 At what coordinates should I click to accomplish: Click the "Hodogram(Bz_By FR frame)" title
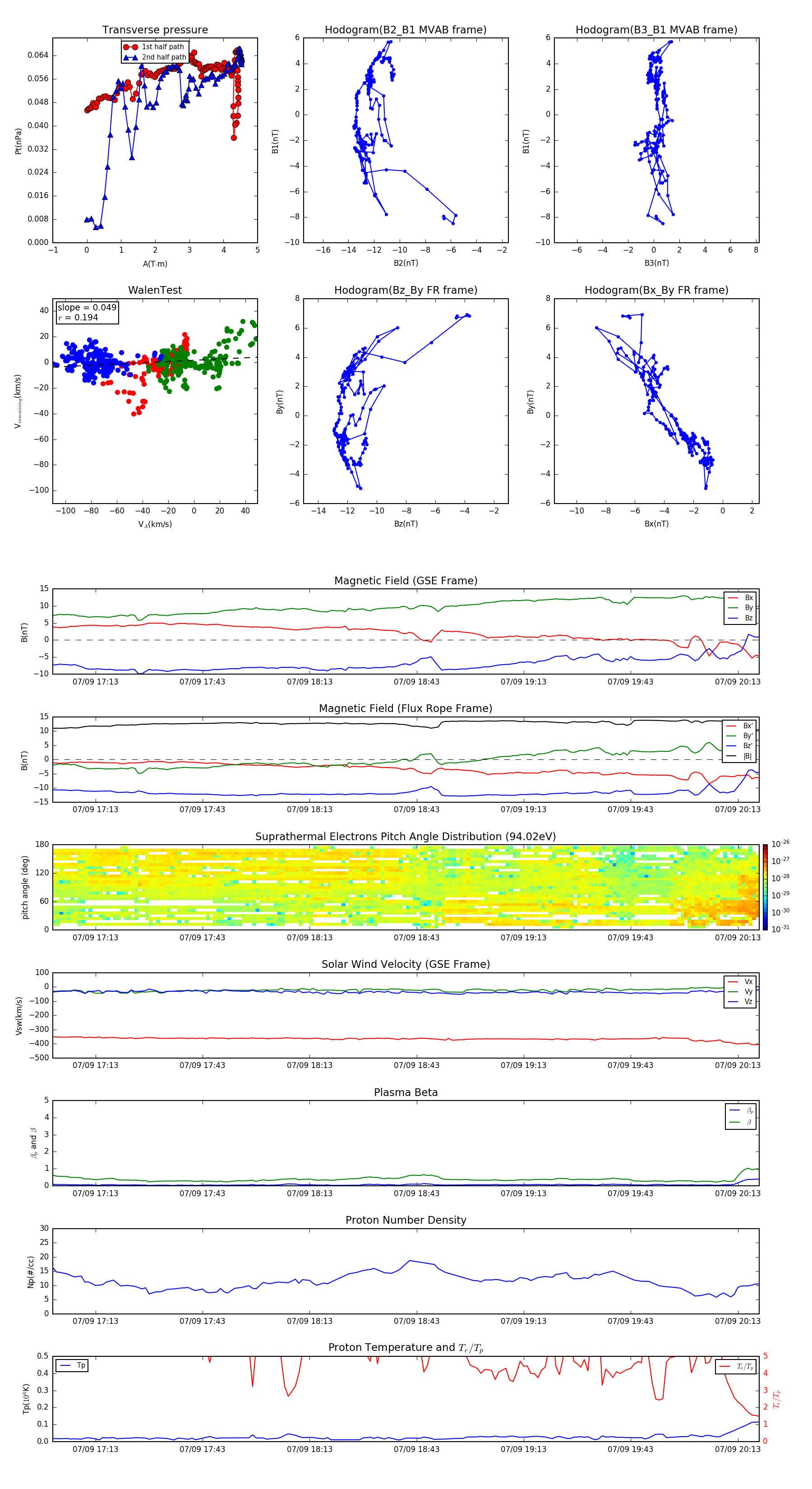(406, 290)
